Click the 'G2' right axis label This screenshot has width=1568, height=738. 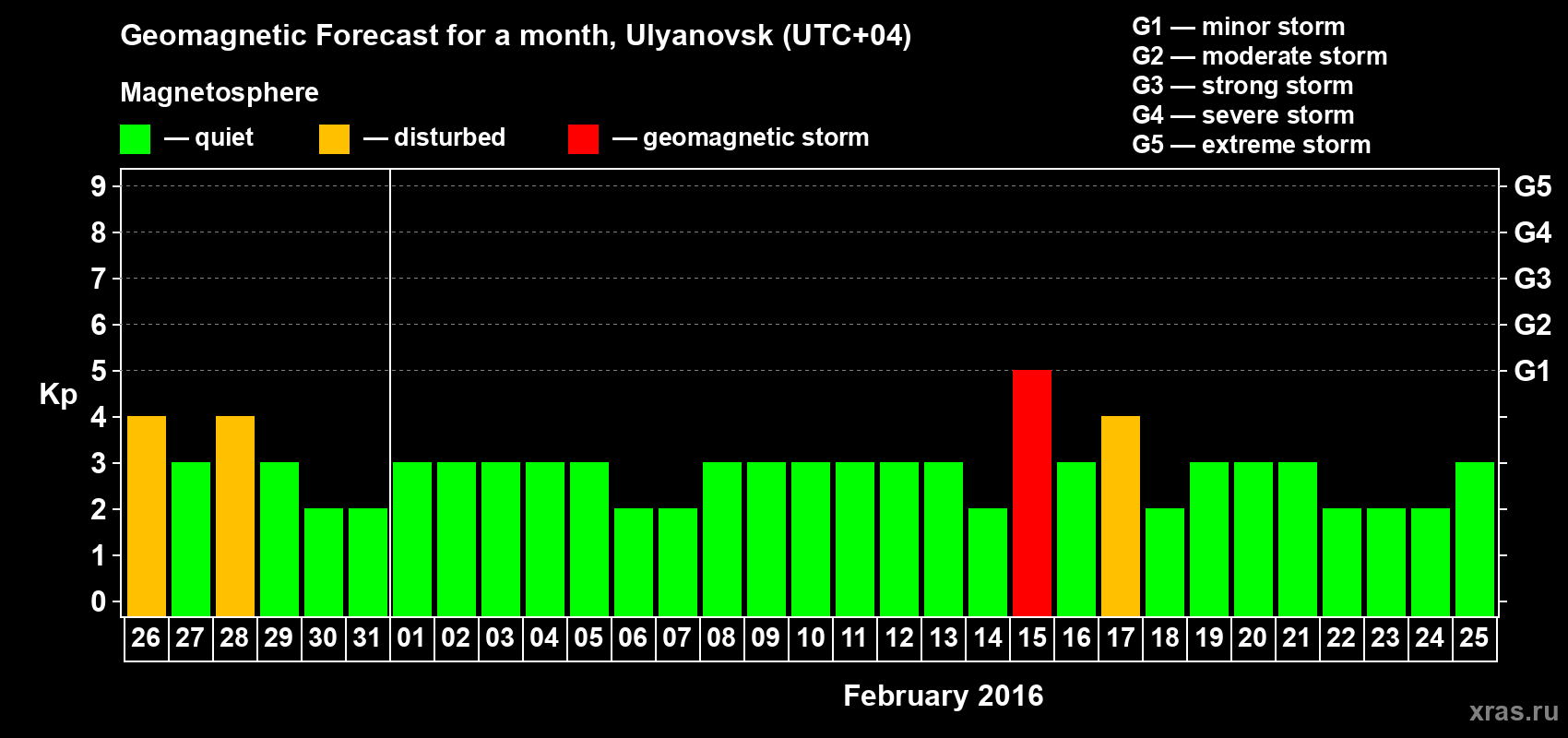[1533, 325]
